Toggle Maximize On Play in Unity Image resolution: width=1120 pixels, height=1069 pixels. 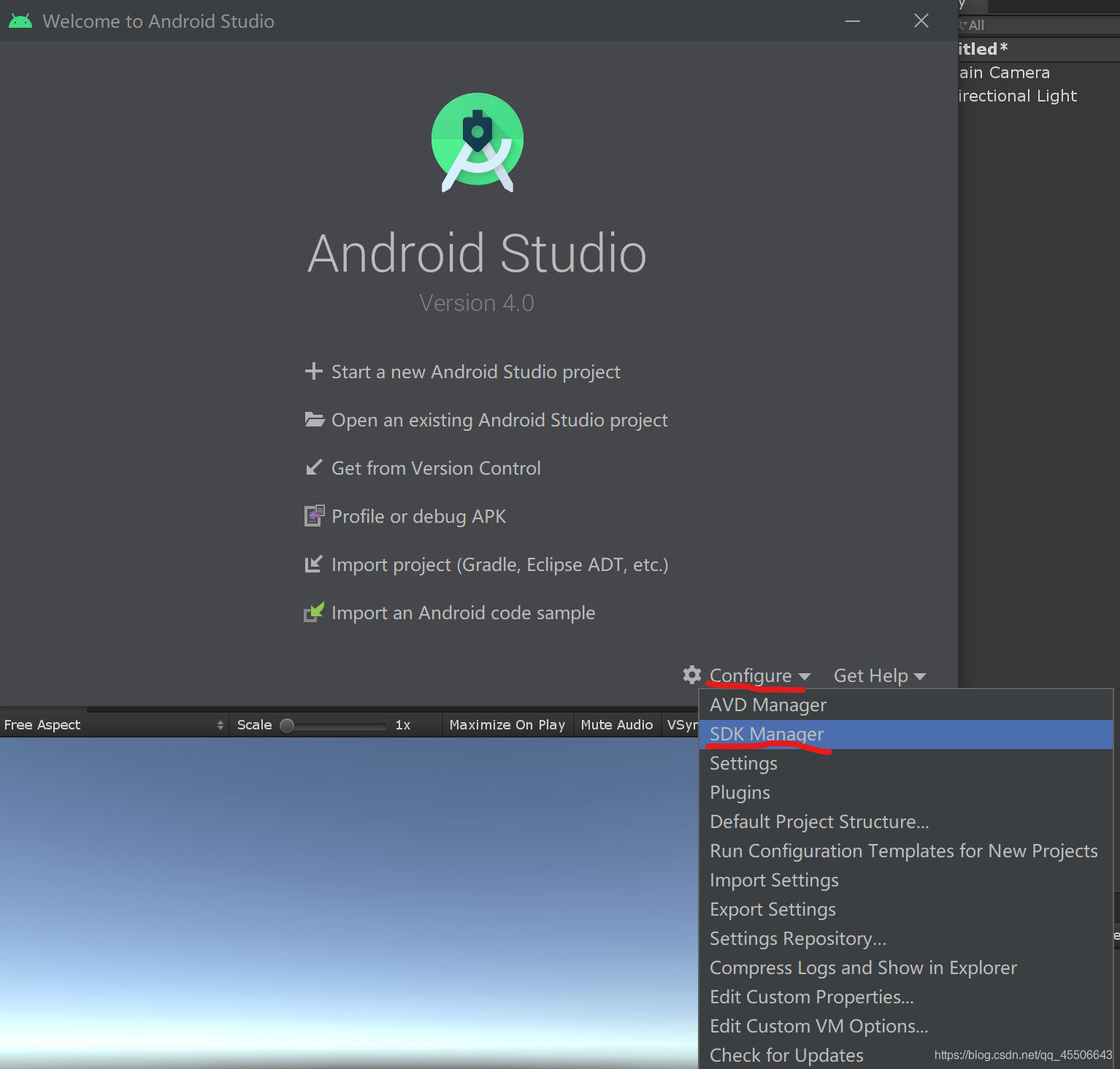click(507, 724)
